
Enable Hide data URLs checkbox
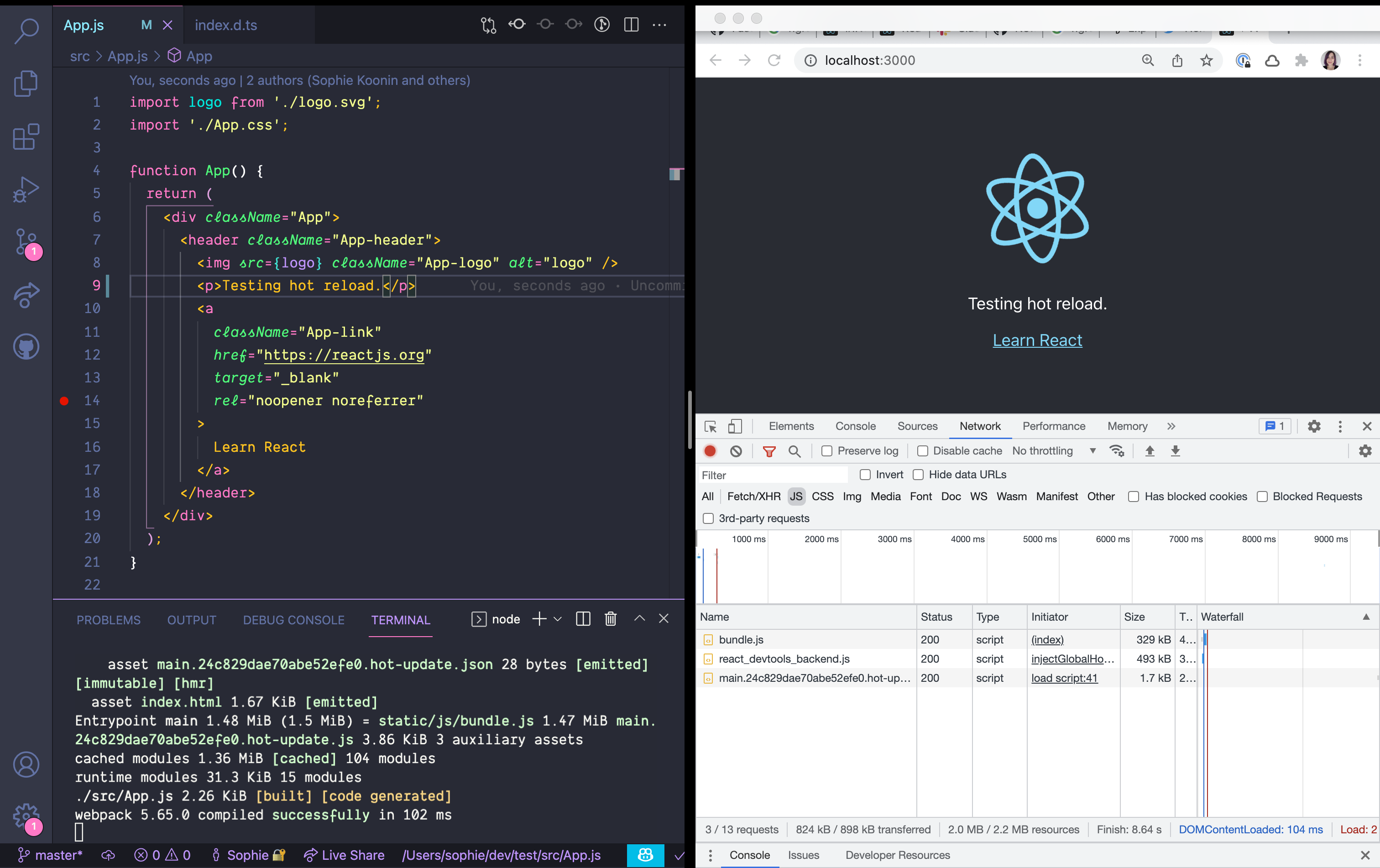[x=918, y=475]
